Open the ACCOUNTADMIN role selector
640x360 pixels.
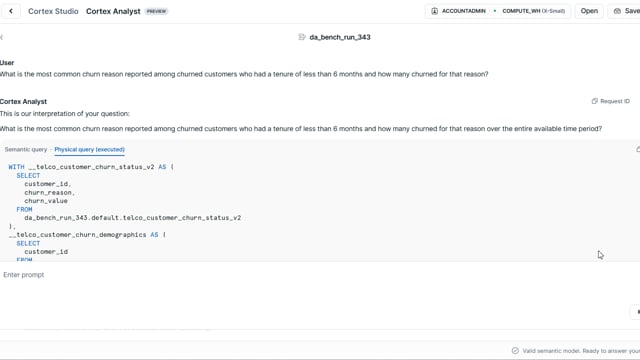point(459,11)
